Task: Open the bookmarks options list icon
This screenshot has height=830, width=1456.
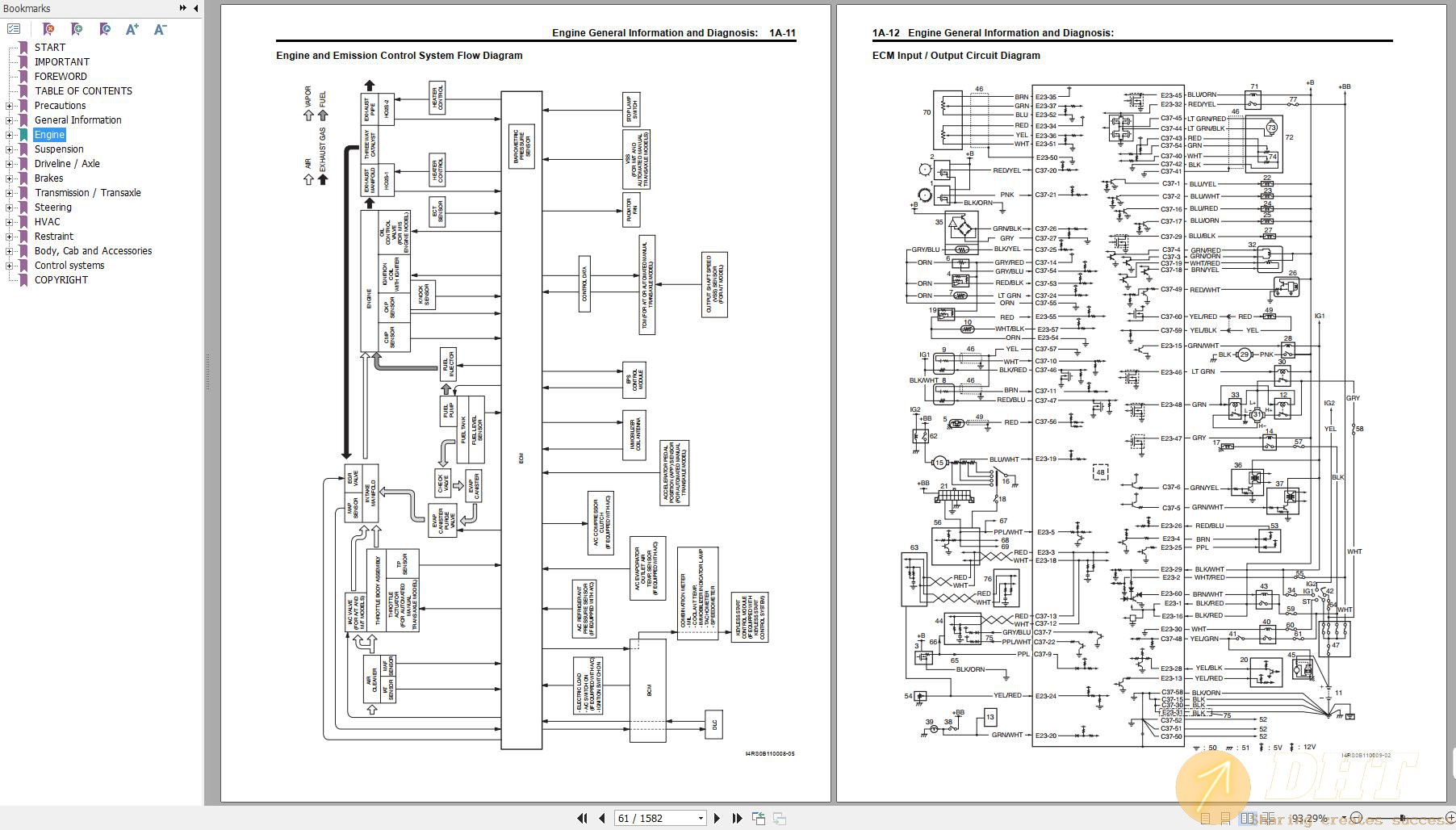Action: tap(14, 29)
